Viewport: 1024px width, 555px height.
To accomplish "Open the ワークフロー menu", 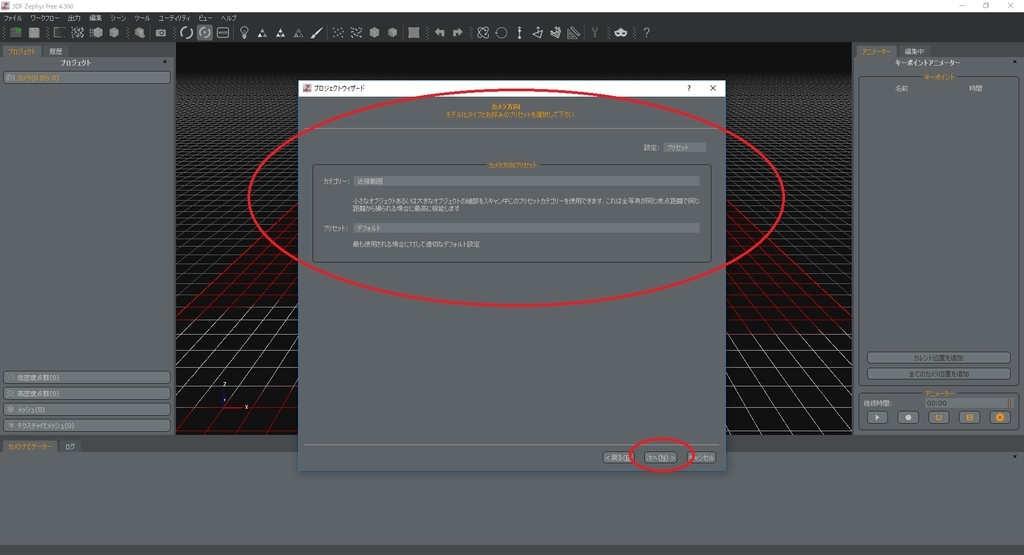I will pyautogui.click(x=44, y=18).
